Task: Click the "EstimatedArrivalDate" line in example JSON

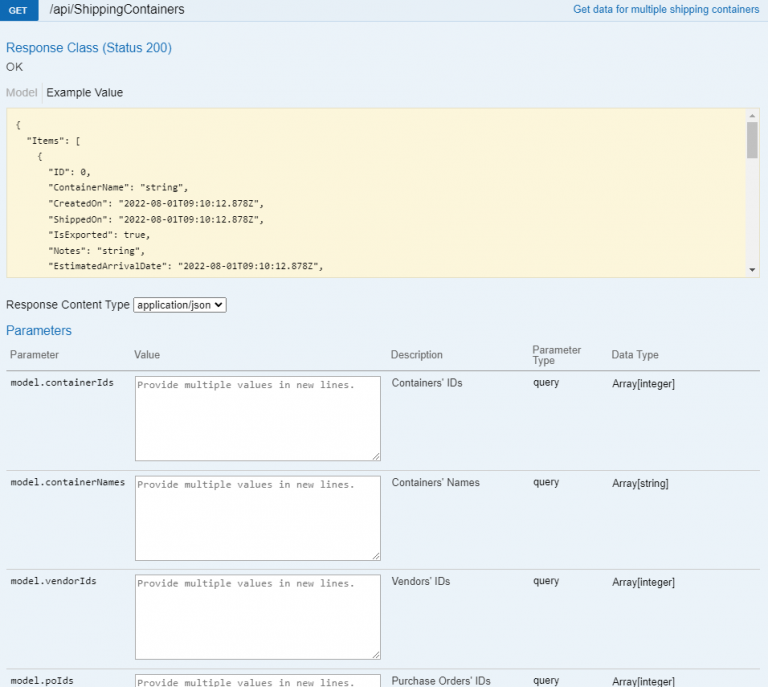Action: 186,266
